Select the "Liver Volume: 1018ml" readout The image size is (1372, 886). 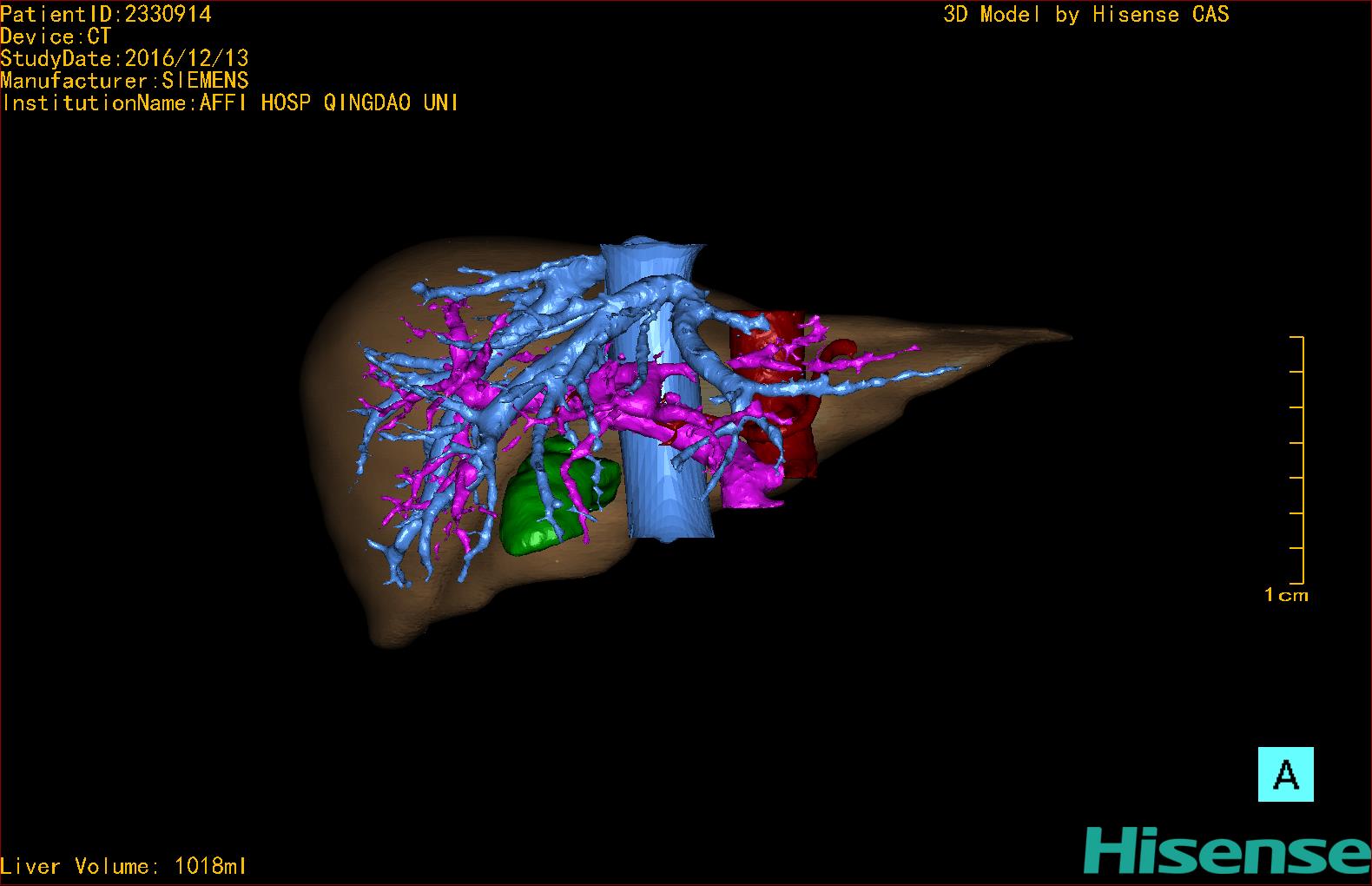click(x=123, y=866)
